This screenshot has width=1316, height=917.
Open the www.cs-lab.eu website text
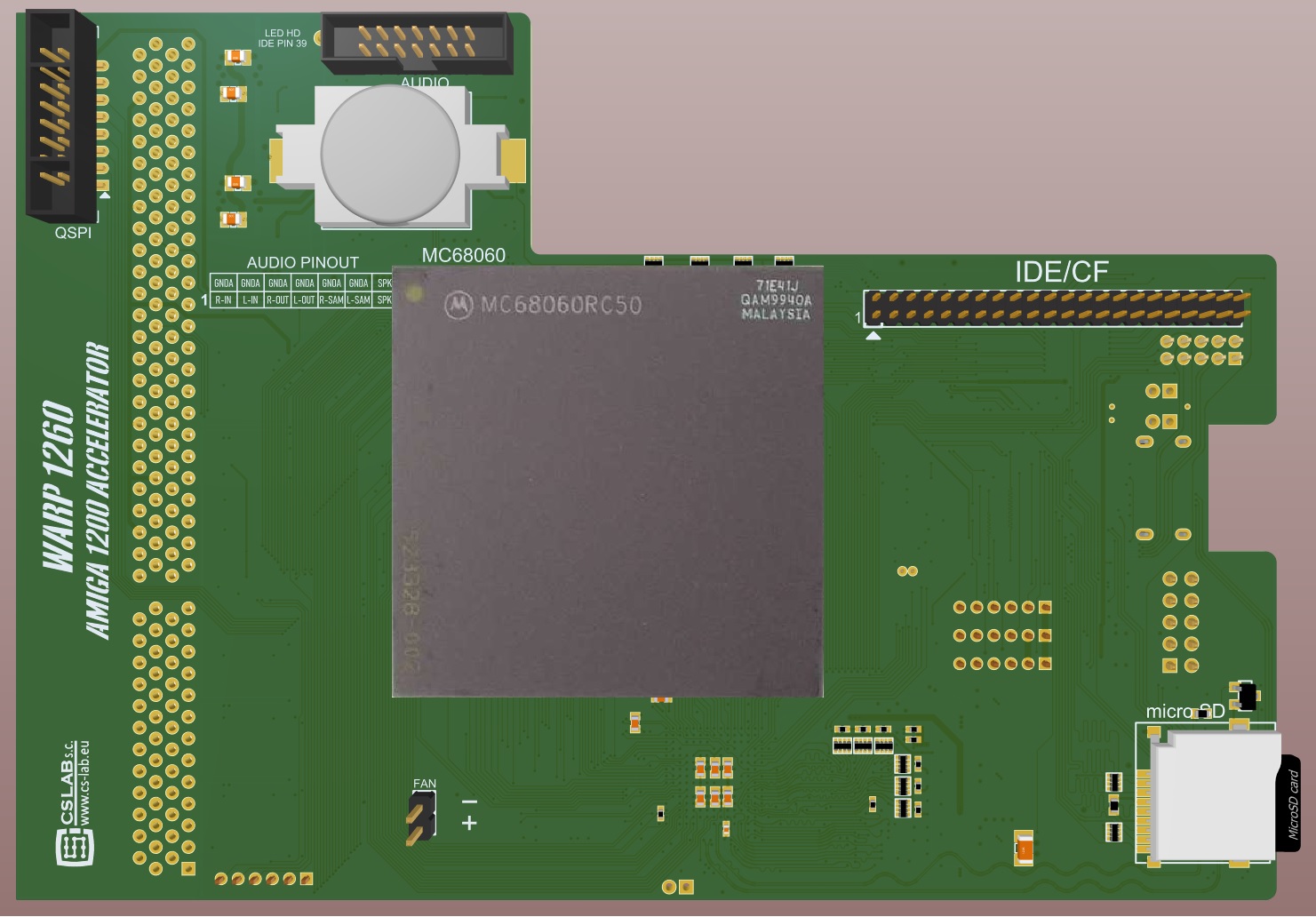click(x=84, y=782)
